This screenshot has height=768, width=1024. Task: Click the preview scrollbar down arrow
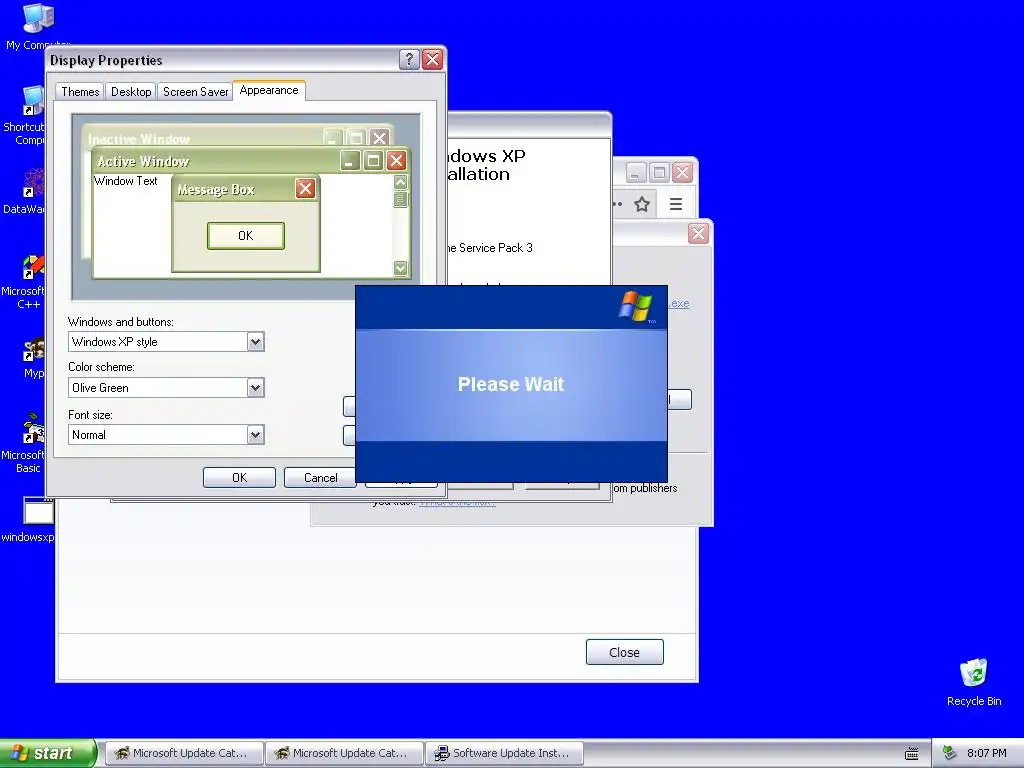point(400,268)
